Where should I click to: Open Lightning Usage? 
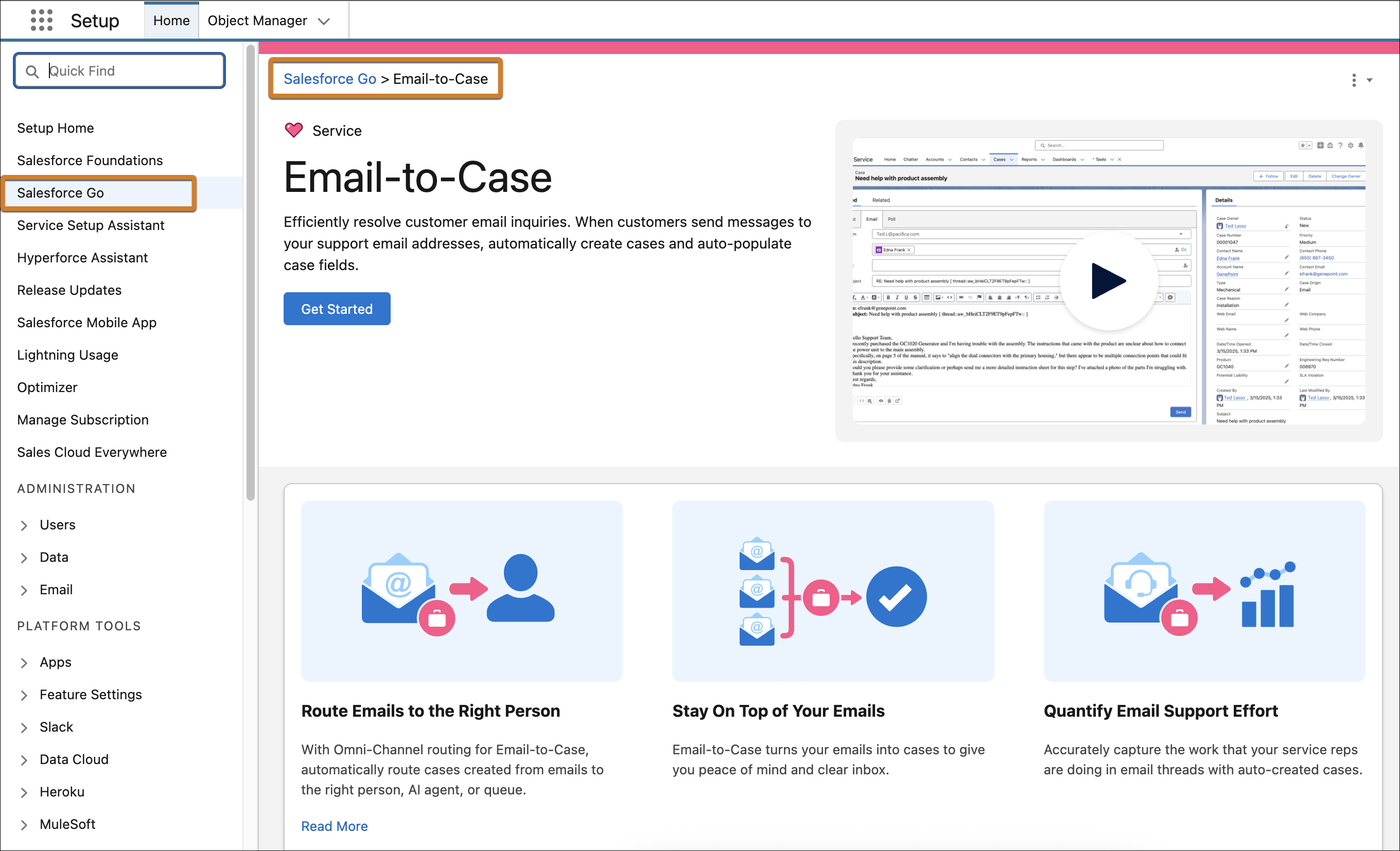point(67,354)
